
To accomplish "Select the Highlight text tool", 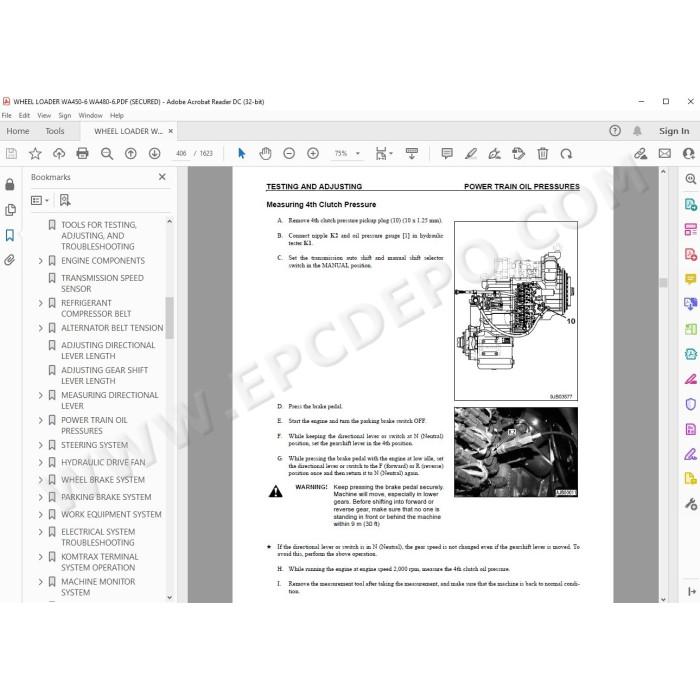I will [x=471, y=154].
